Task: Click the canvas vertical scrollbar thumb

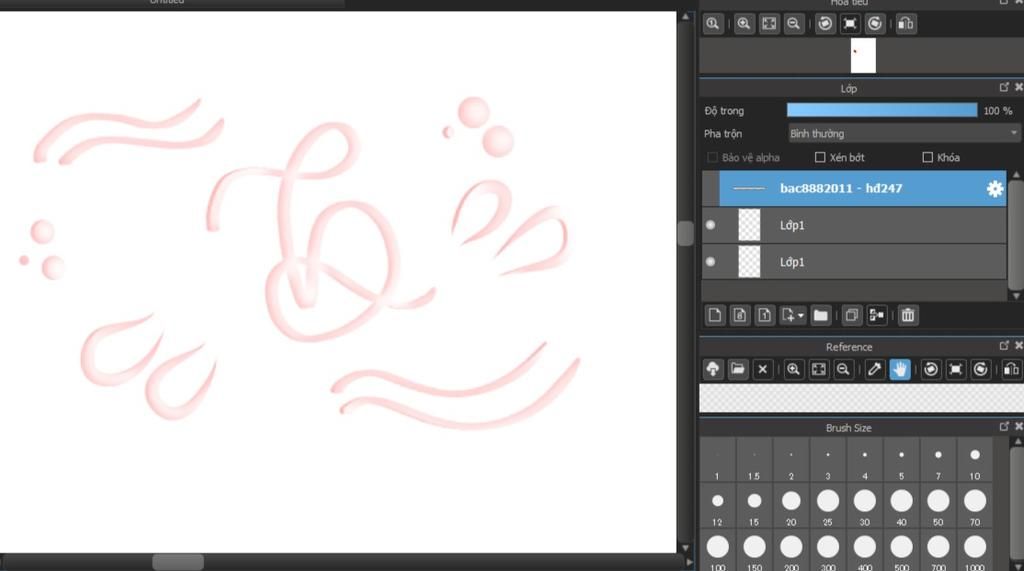Action: point(685,233)
